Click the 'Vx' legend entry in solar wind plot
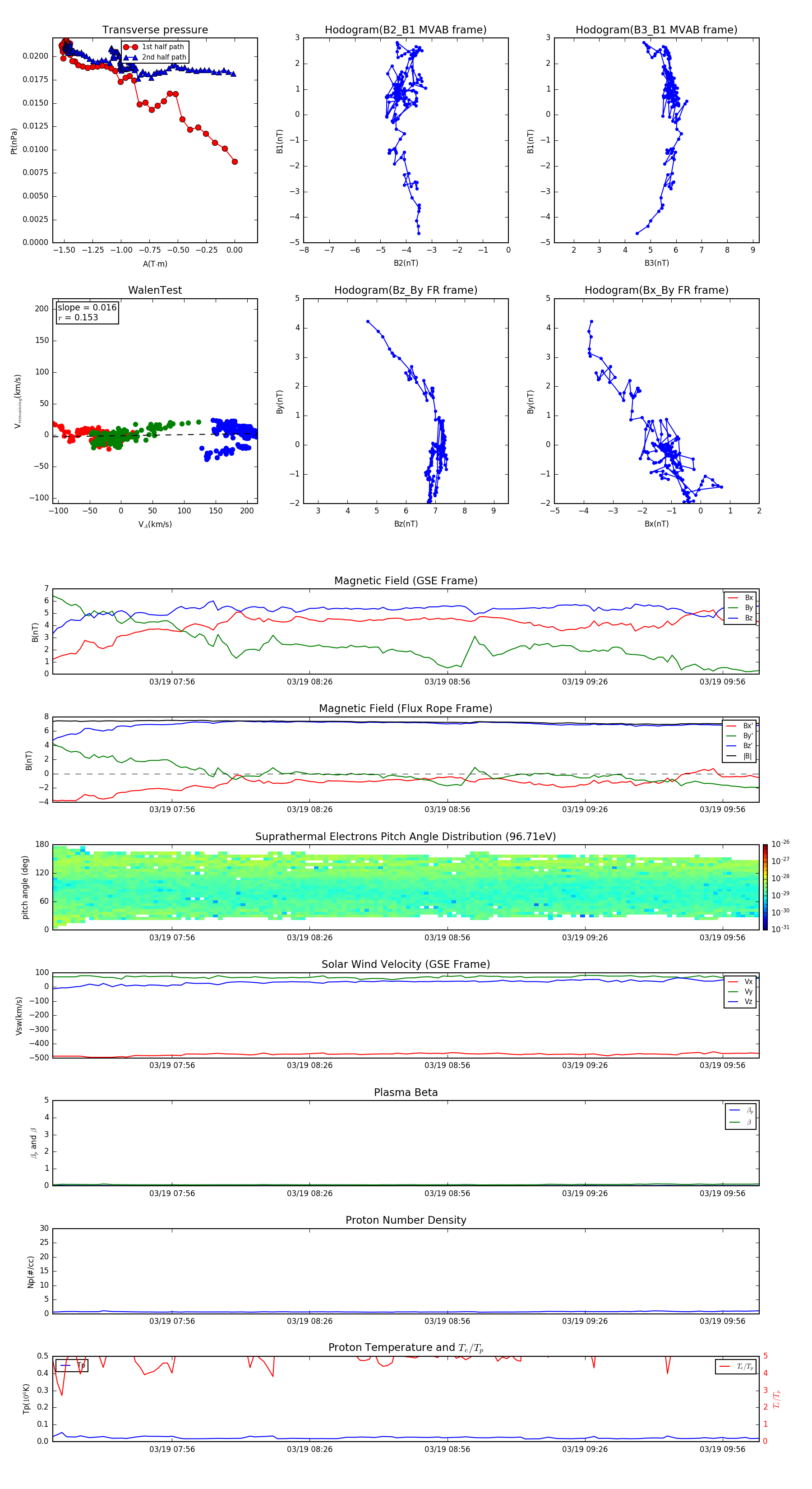The width and height of the screenshot is (812, 1489). [740, 981]
